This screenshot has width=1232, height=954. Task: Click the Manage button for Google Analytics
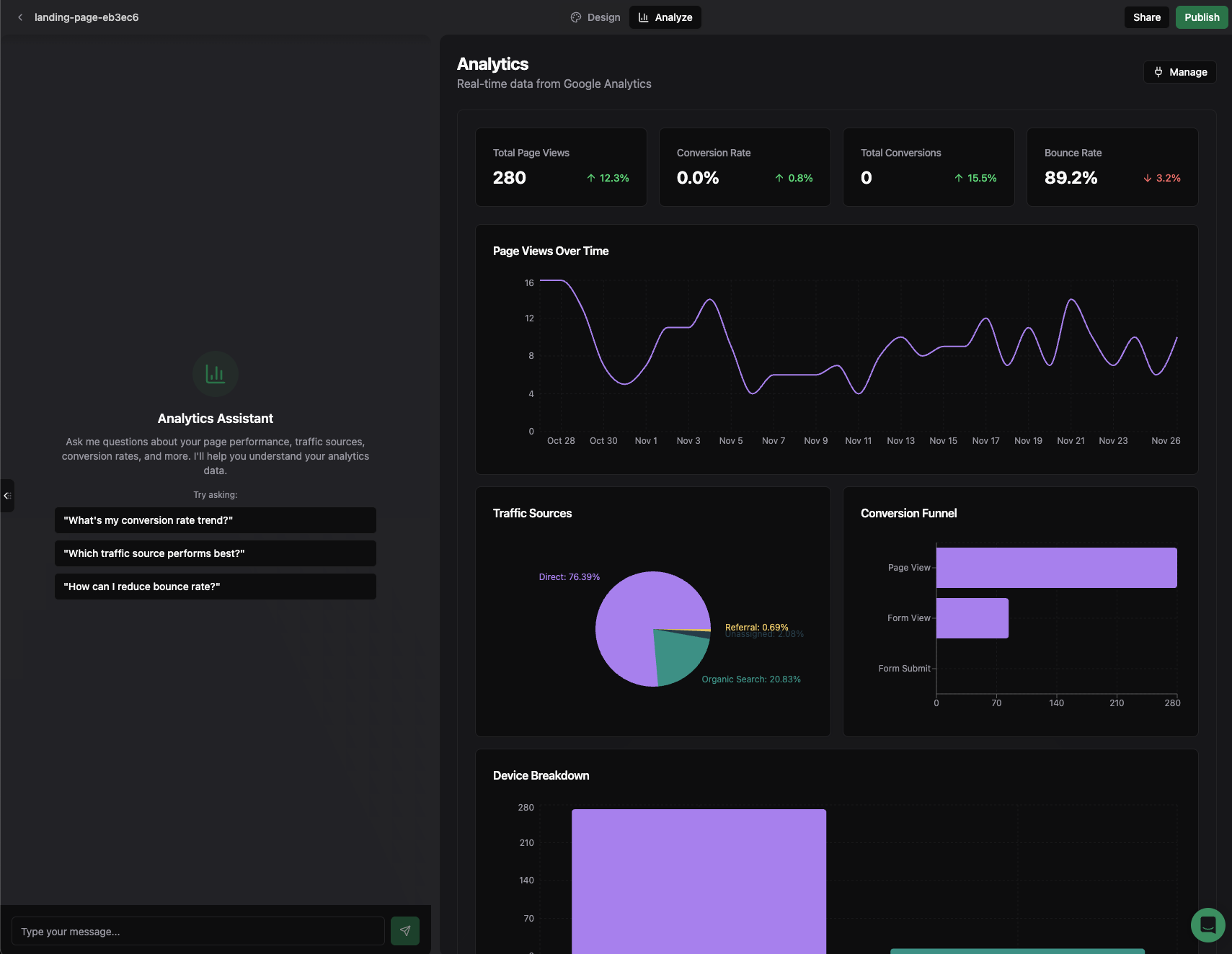coord(1179,71)
